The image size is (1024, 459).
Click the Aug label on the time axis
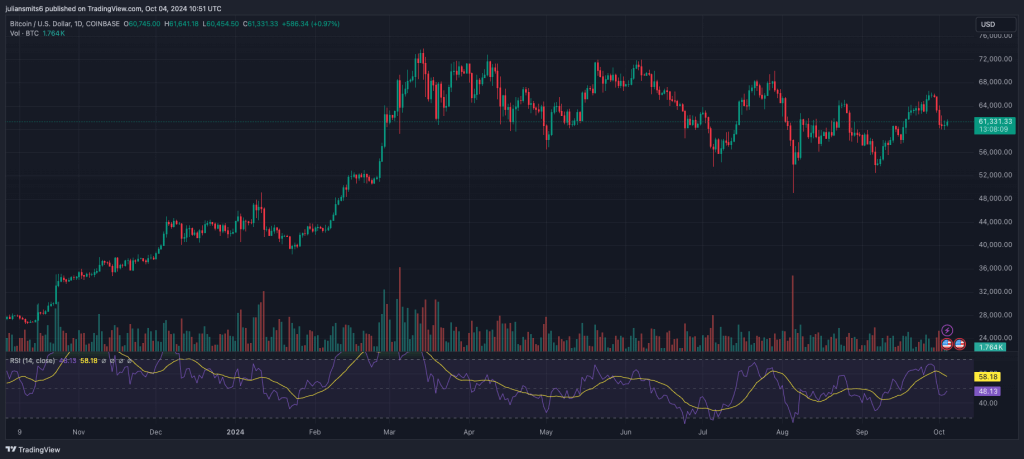[x=783, y=432]
